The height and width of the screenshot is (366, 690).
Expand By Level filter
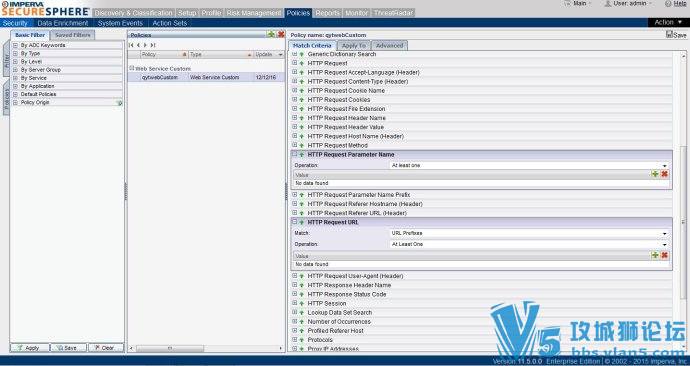tap(15, 62)
